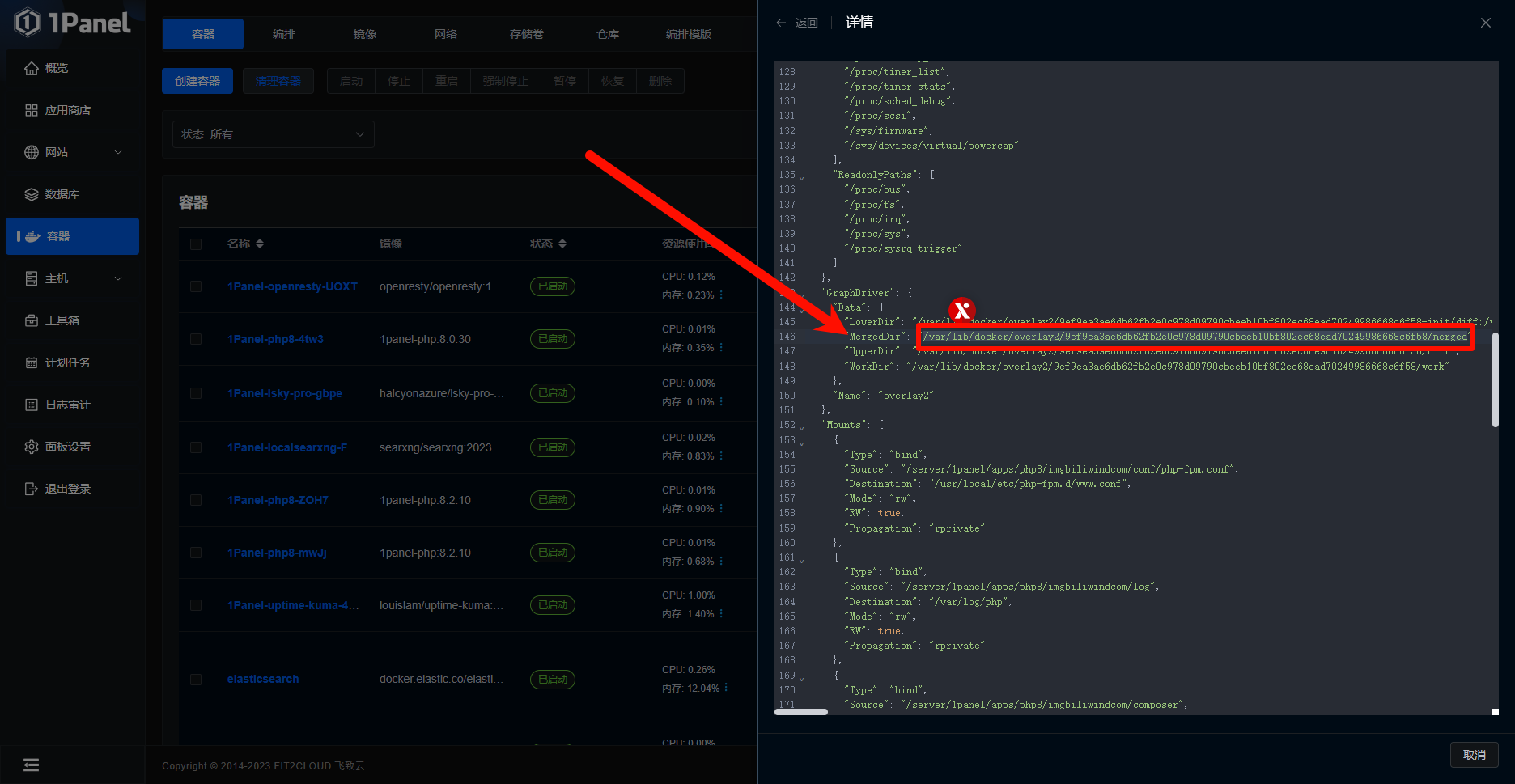Collapse the Mounts fold at line 152
1515x784 pixels.
click(x=802, y=426)
